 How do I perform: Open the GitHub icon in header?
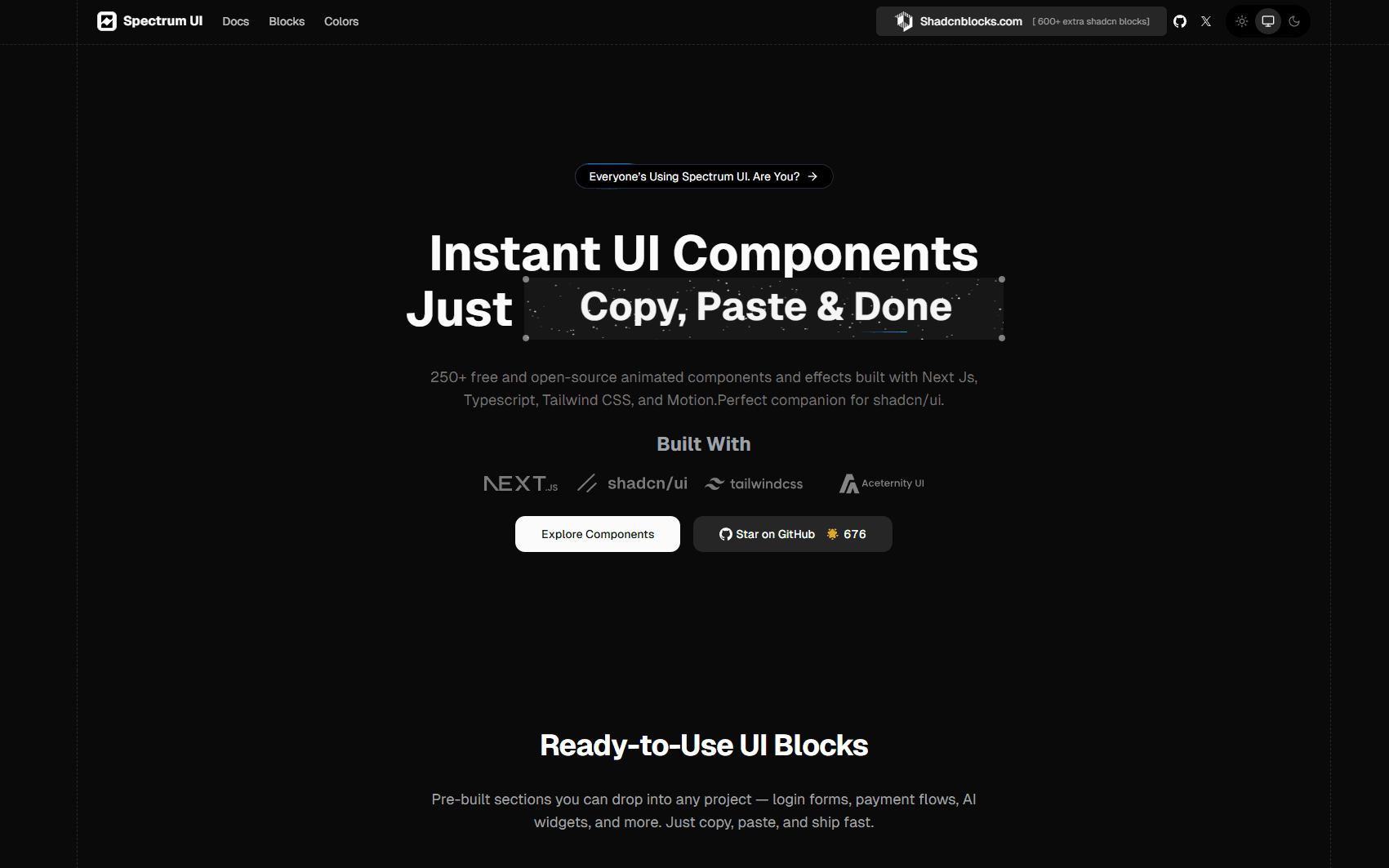(x=1180, y=21)
